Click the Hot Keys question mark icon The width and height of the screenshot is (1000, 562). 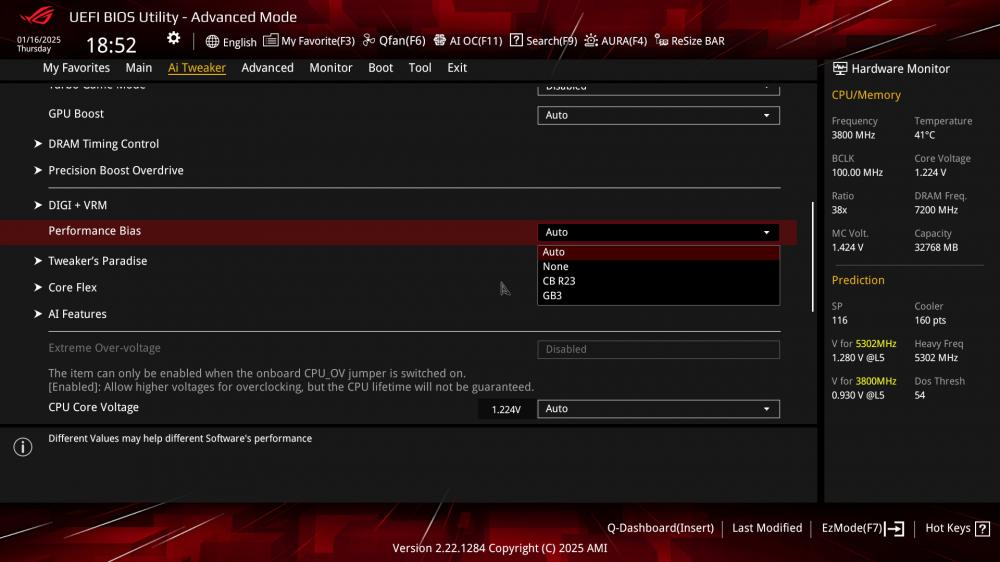982,528
